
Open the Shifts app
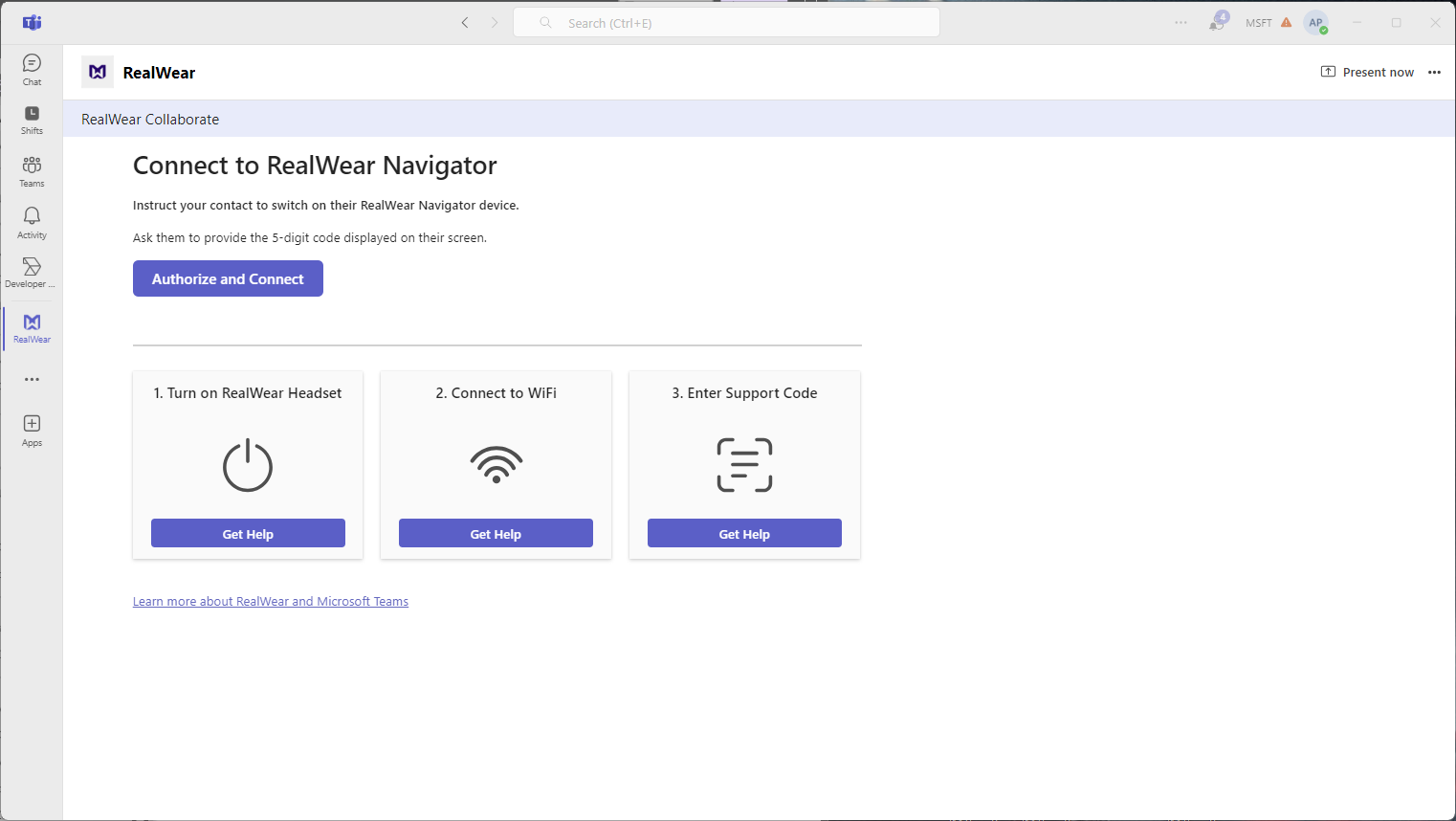[31, 118]
